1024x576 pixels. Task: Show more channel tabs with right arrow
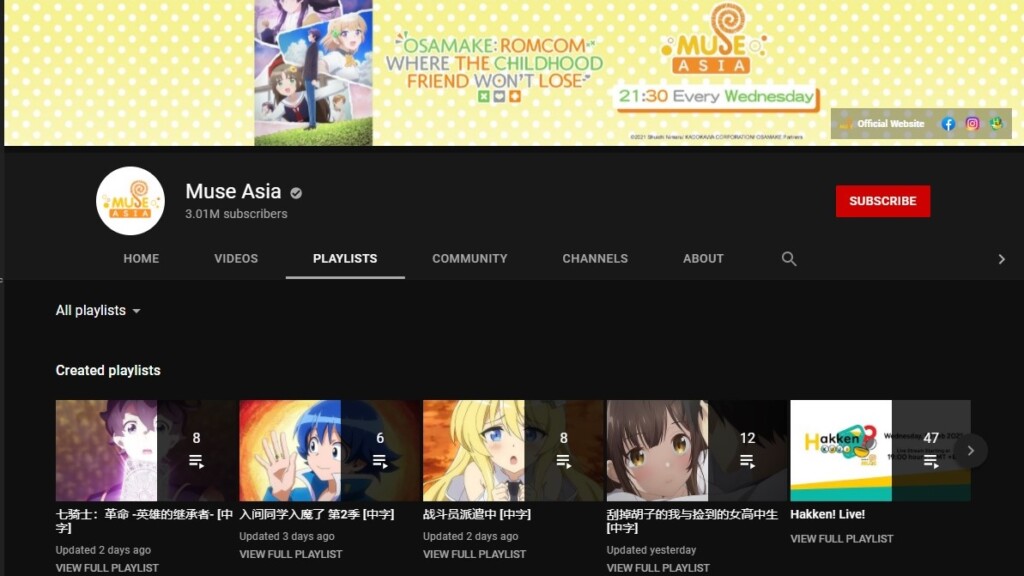pyautogui.click(x=1001, y=259)
